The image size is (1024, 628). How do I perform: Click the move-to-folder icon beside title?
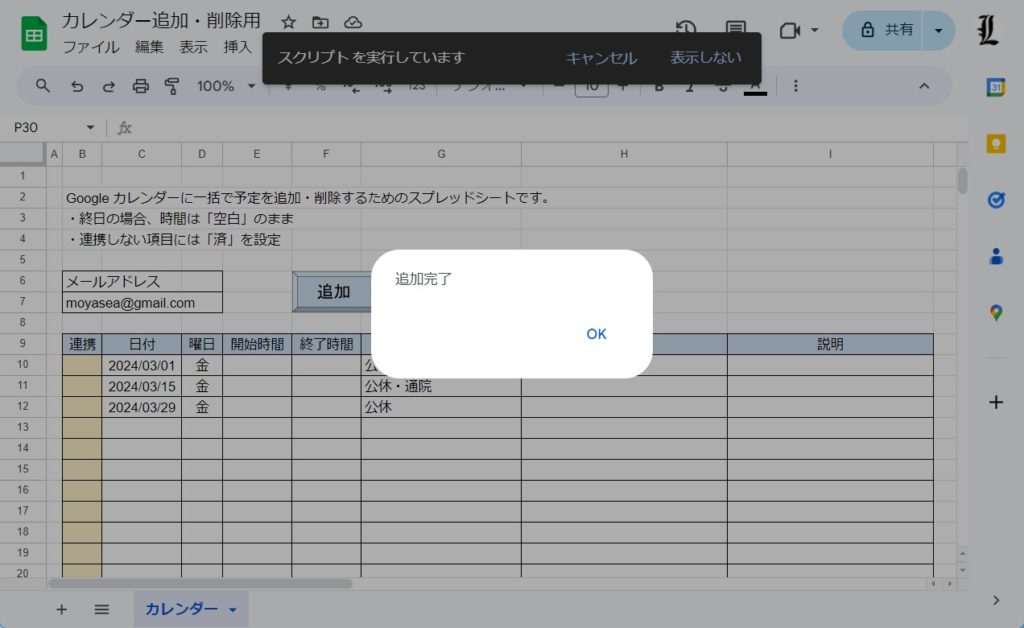[x=320, y=22]
